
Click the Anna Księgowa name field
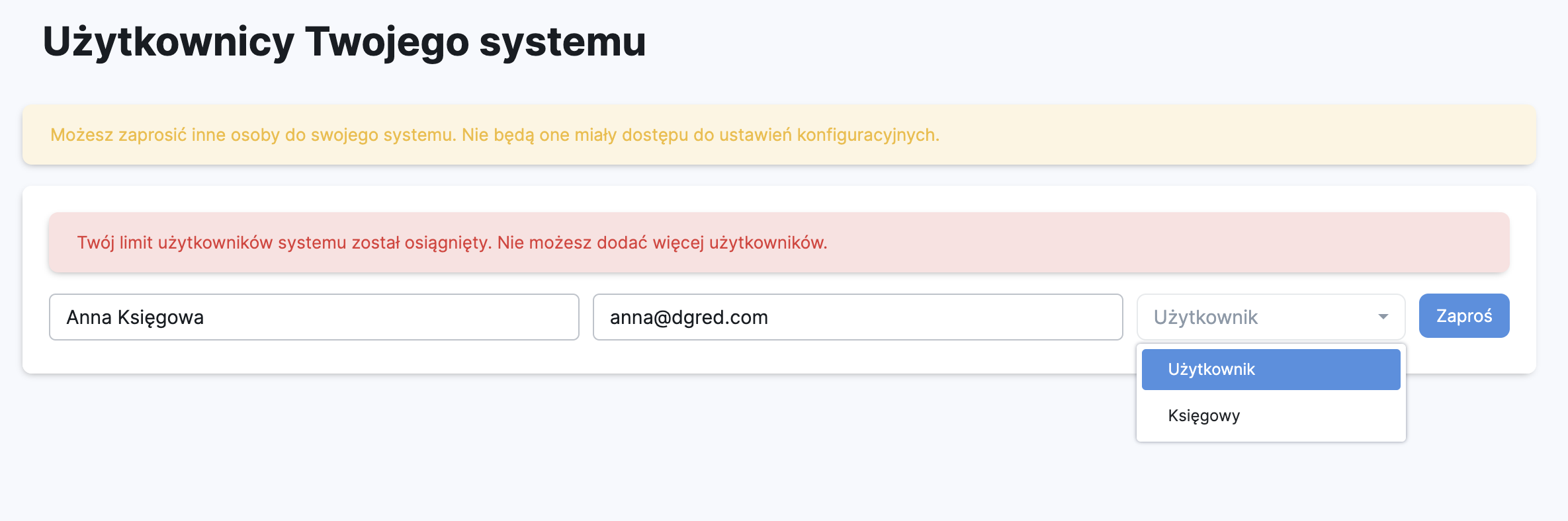point(314,317)
